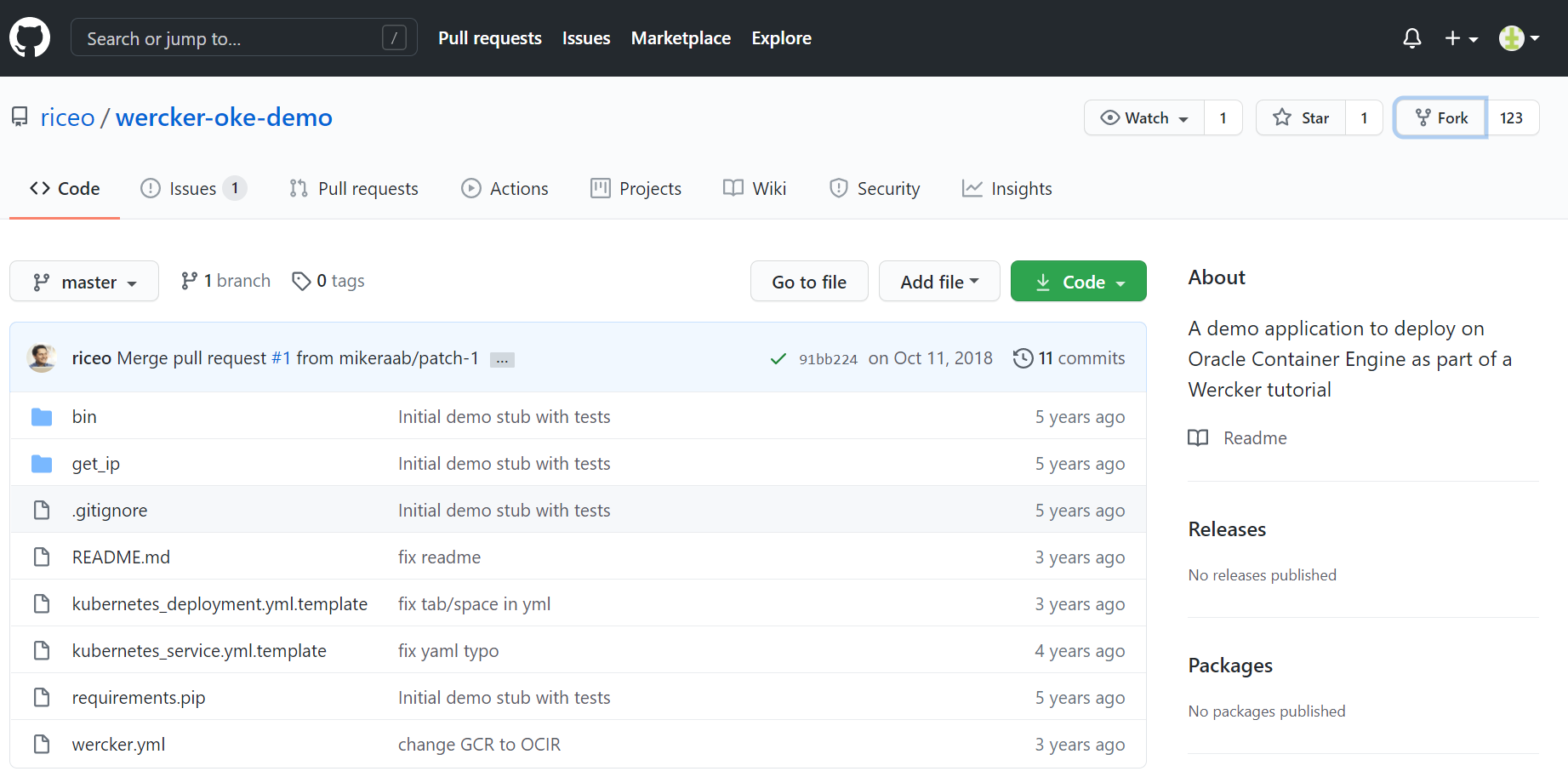Click the bin folder icon

(x=42, y=417)
